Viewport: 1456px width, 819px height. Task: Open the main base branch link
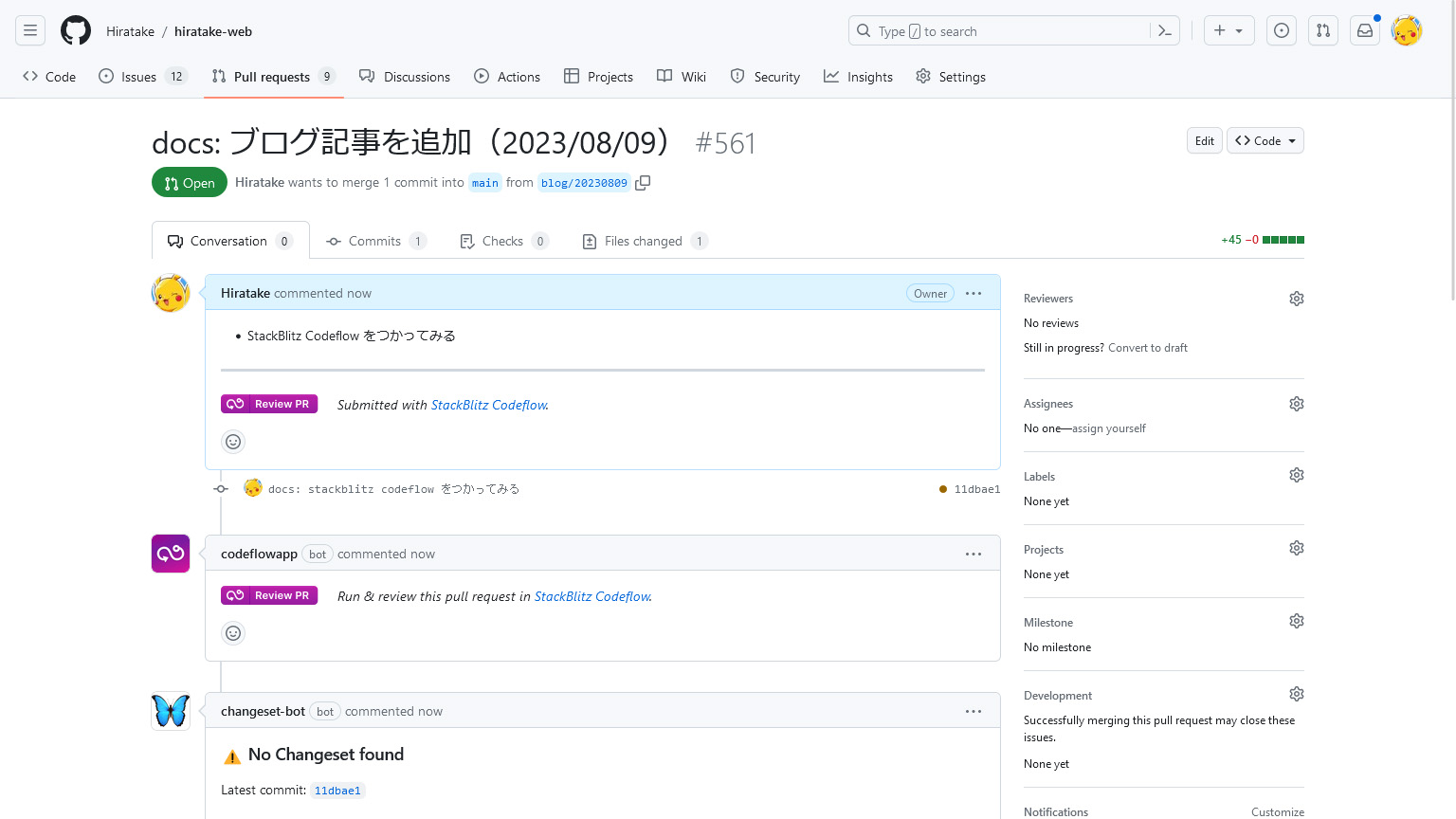pyautogui.click(x=485, y=183)
